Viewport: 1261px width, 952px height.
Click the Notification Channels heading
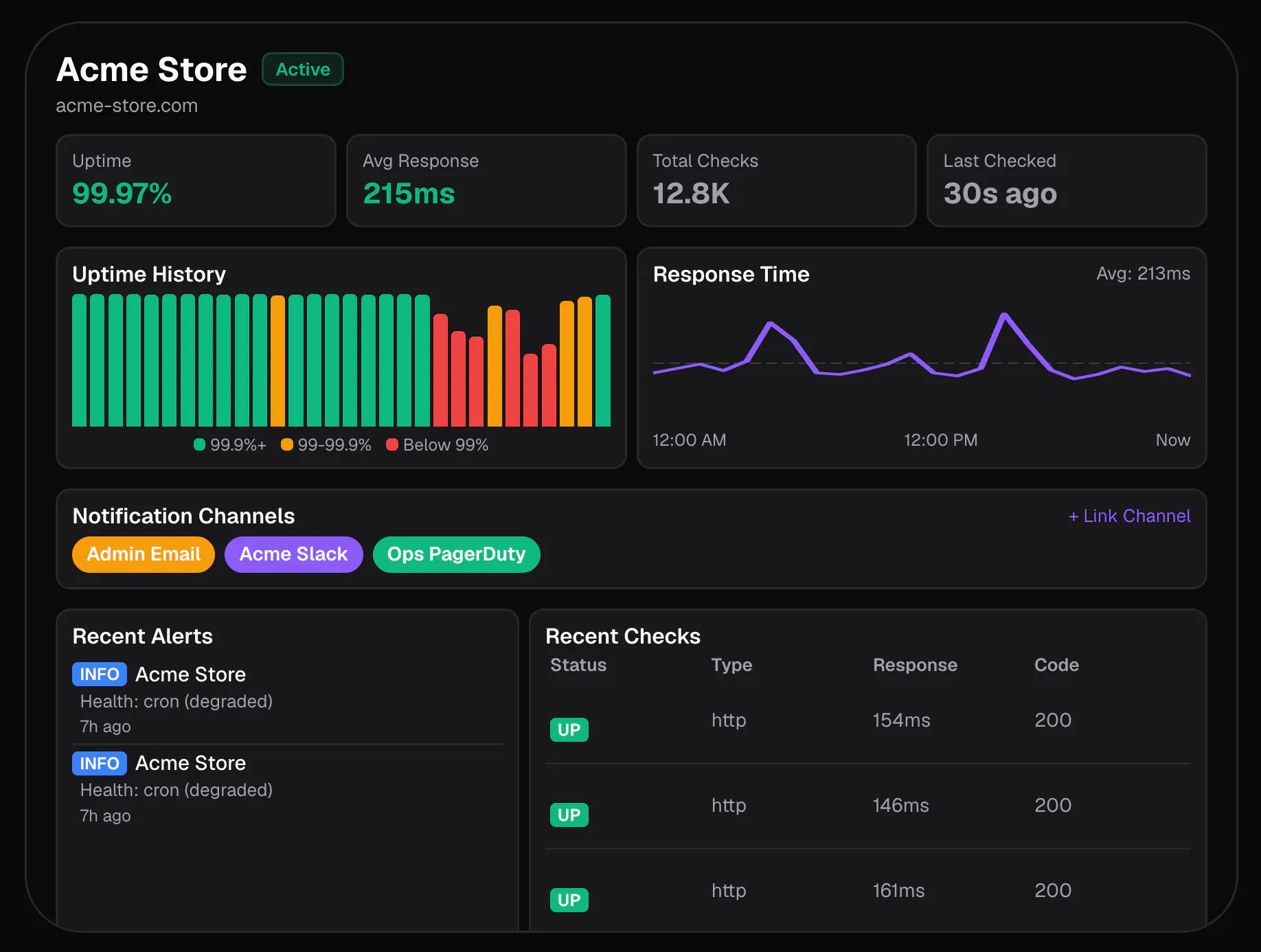[x=183, y=516]
